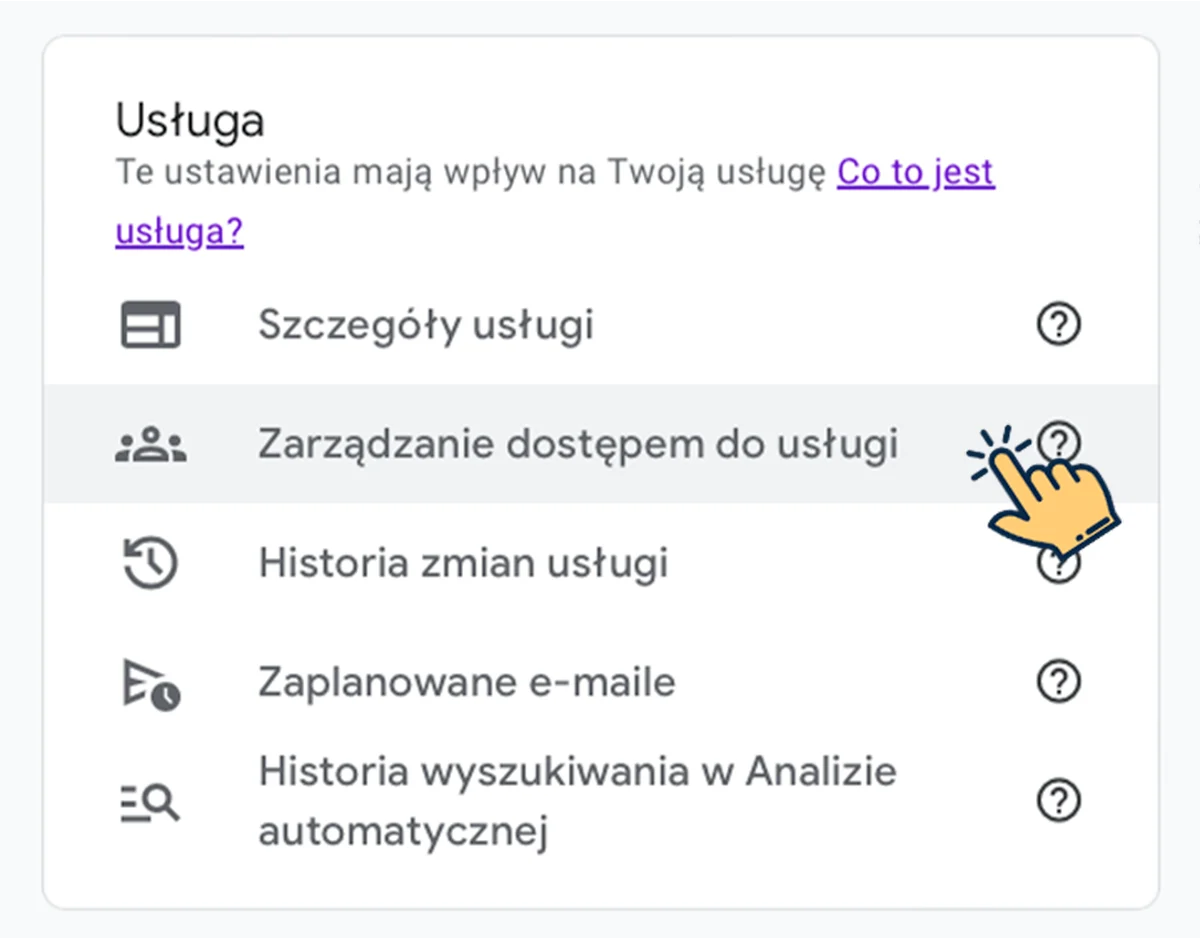Image resolution: width=1200 pixels, height=938 pixels.
Task: Select the scheduled email icon next to Zaplanowane e-maile
Action: [150, 681]
